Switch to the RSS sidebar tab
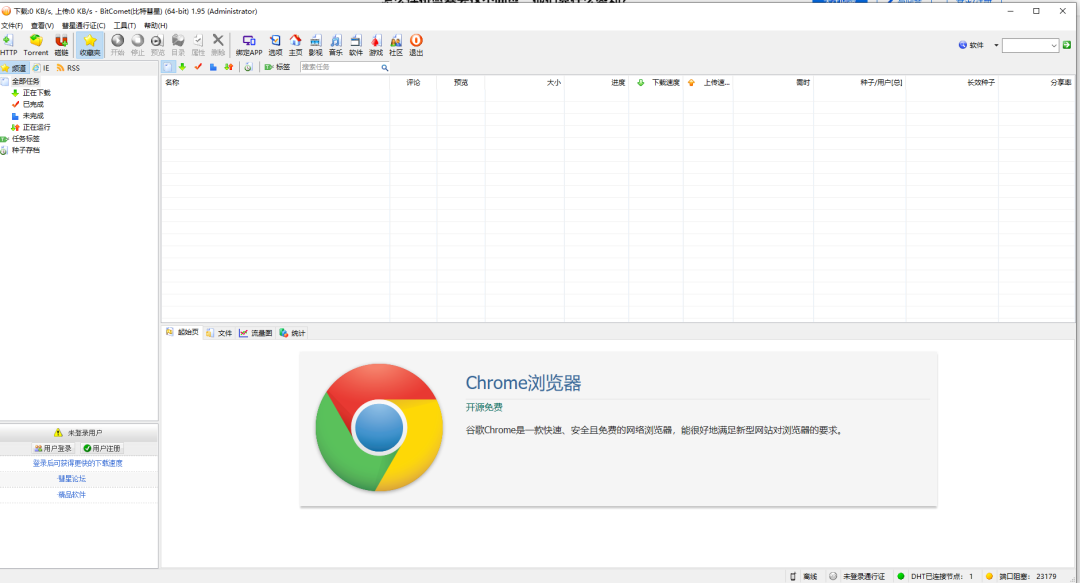 coord(68,68)
